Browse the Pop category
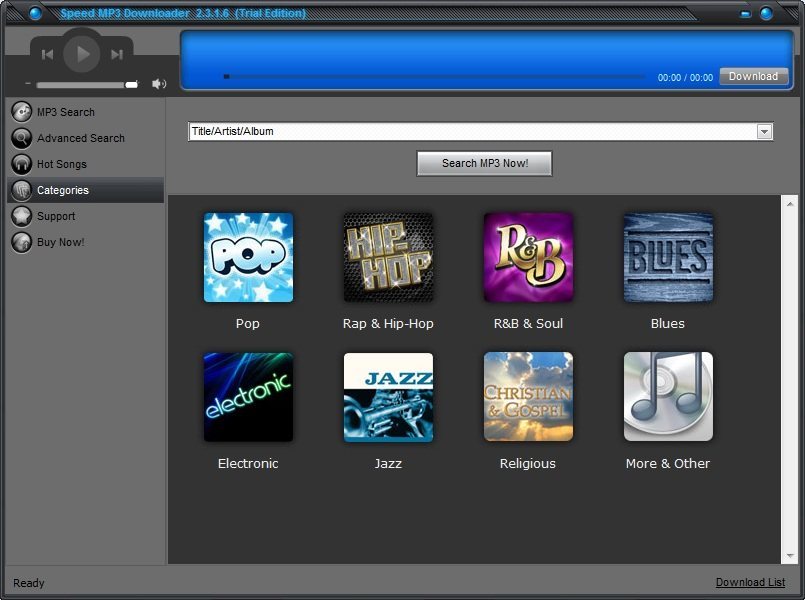 (x=247, y=257)
